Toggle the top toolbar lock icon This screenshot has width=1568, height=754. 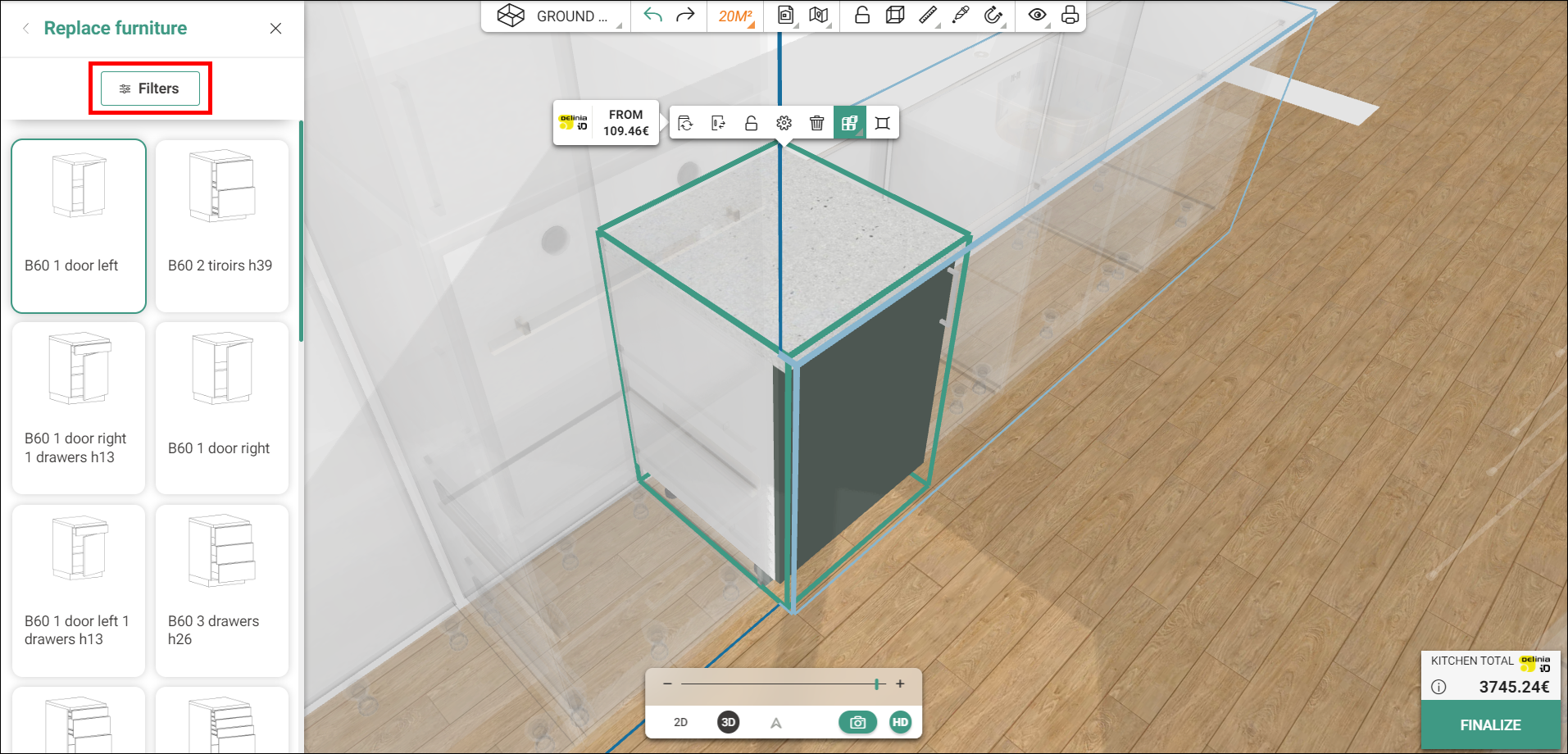click(862, 15)
